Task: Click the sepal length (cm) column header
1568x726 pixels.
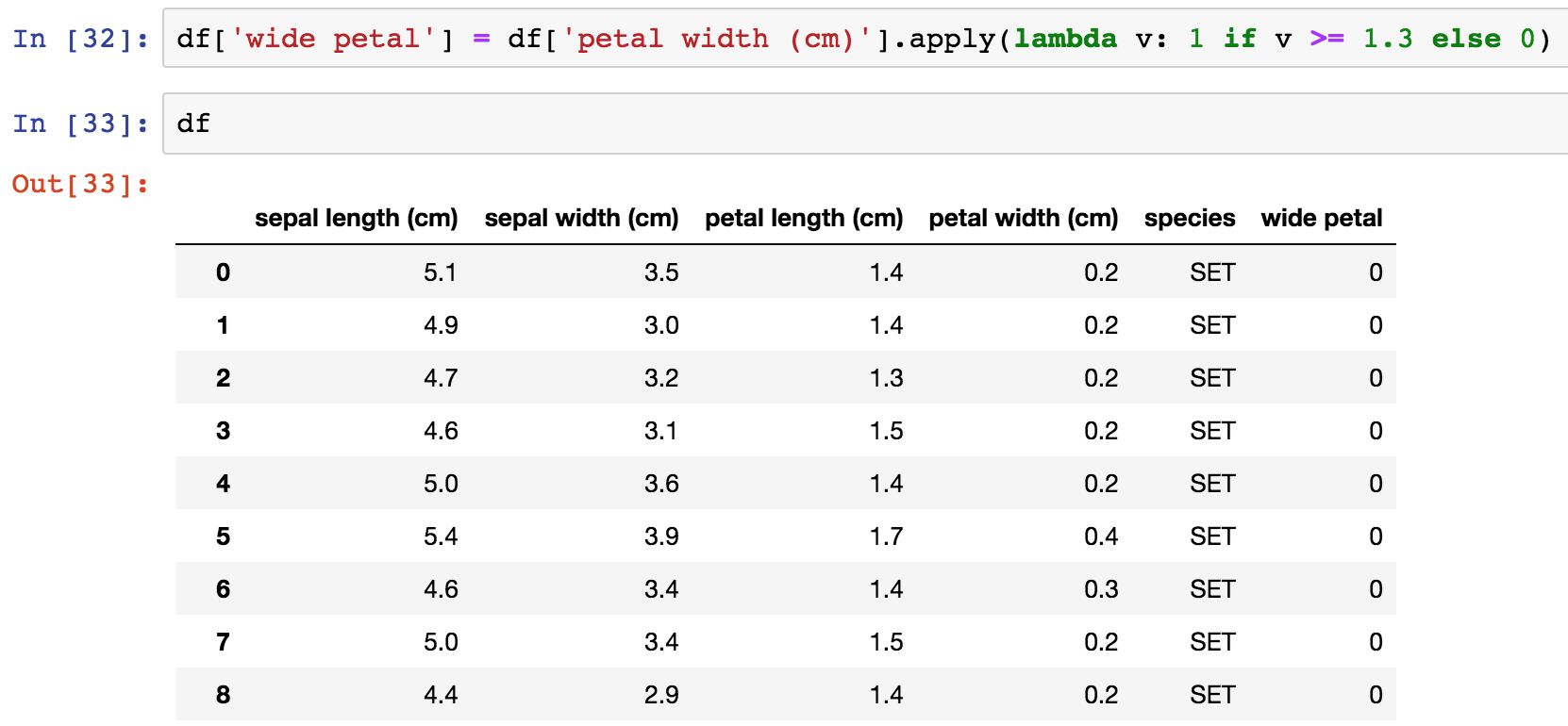Action: pyautogui.click(x=356, y=218)
